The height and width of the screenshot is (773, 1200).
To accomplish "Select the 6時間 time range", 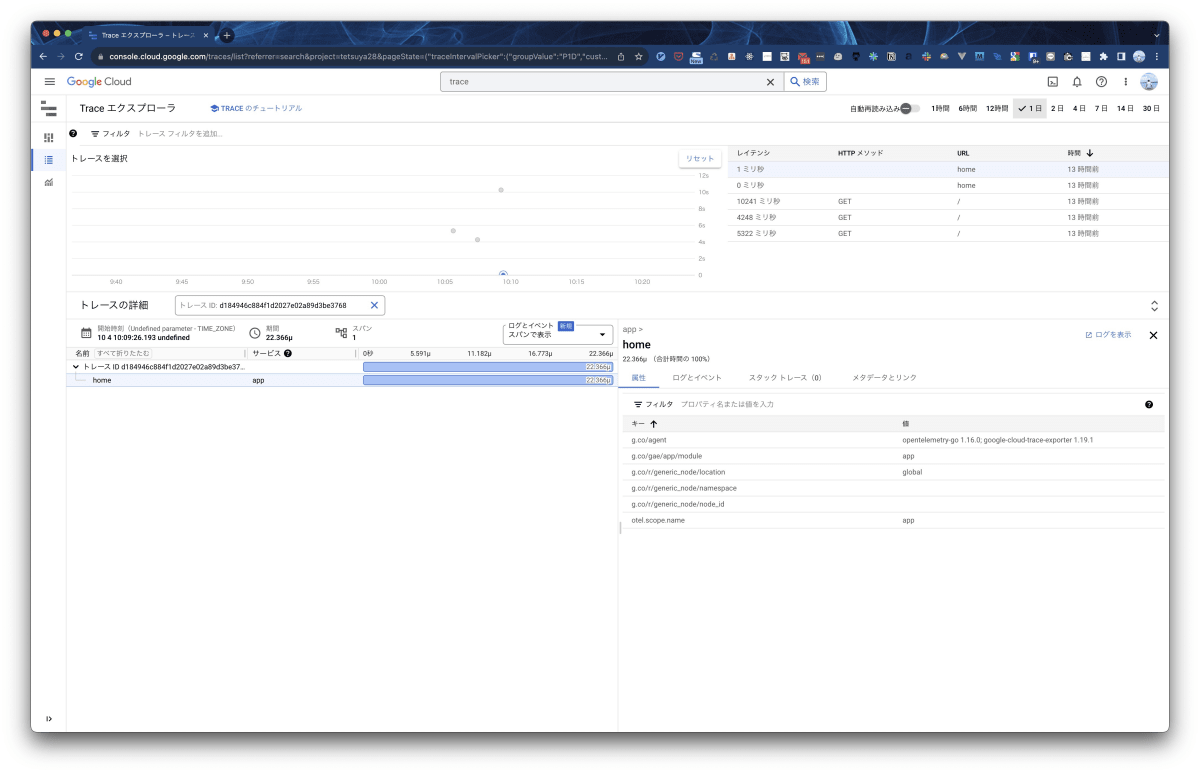I will [x=967, y=108].
